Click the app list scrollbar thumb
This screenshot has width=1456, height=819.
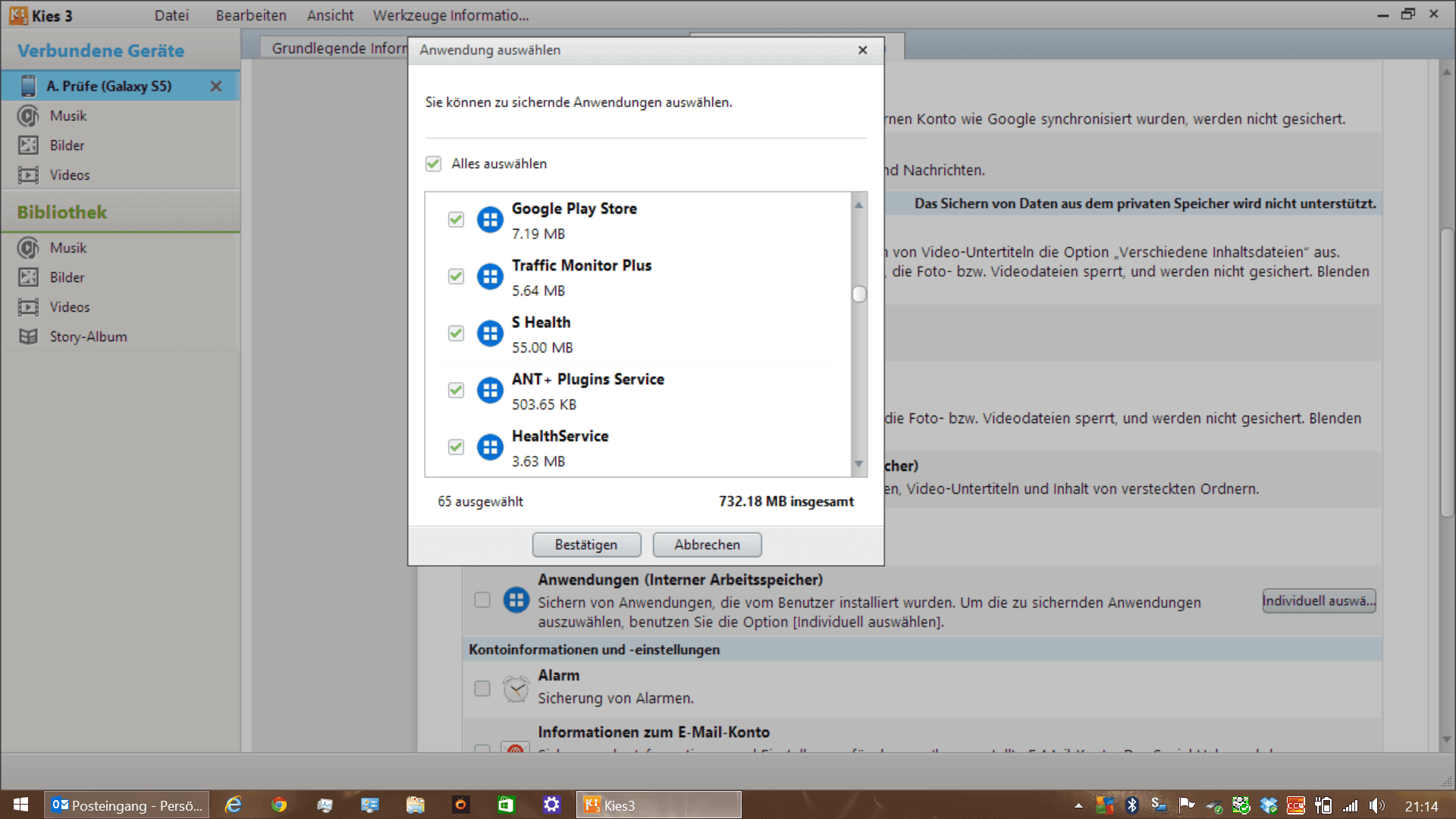859,293
